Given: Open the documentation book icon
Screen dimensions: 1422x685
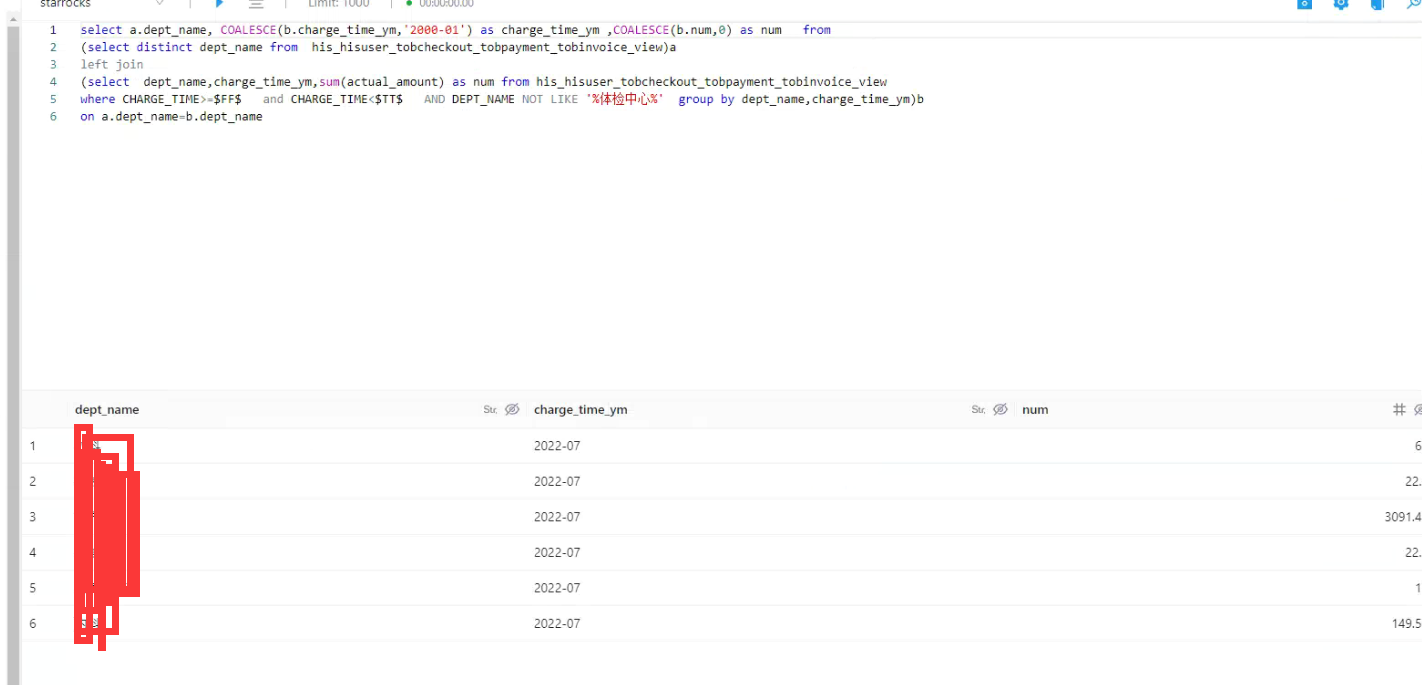Looking at the screenshot, I should [x=1377, y=5].
